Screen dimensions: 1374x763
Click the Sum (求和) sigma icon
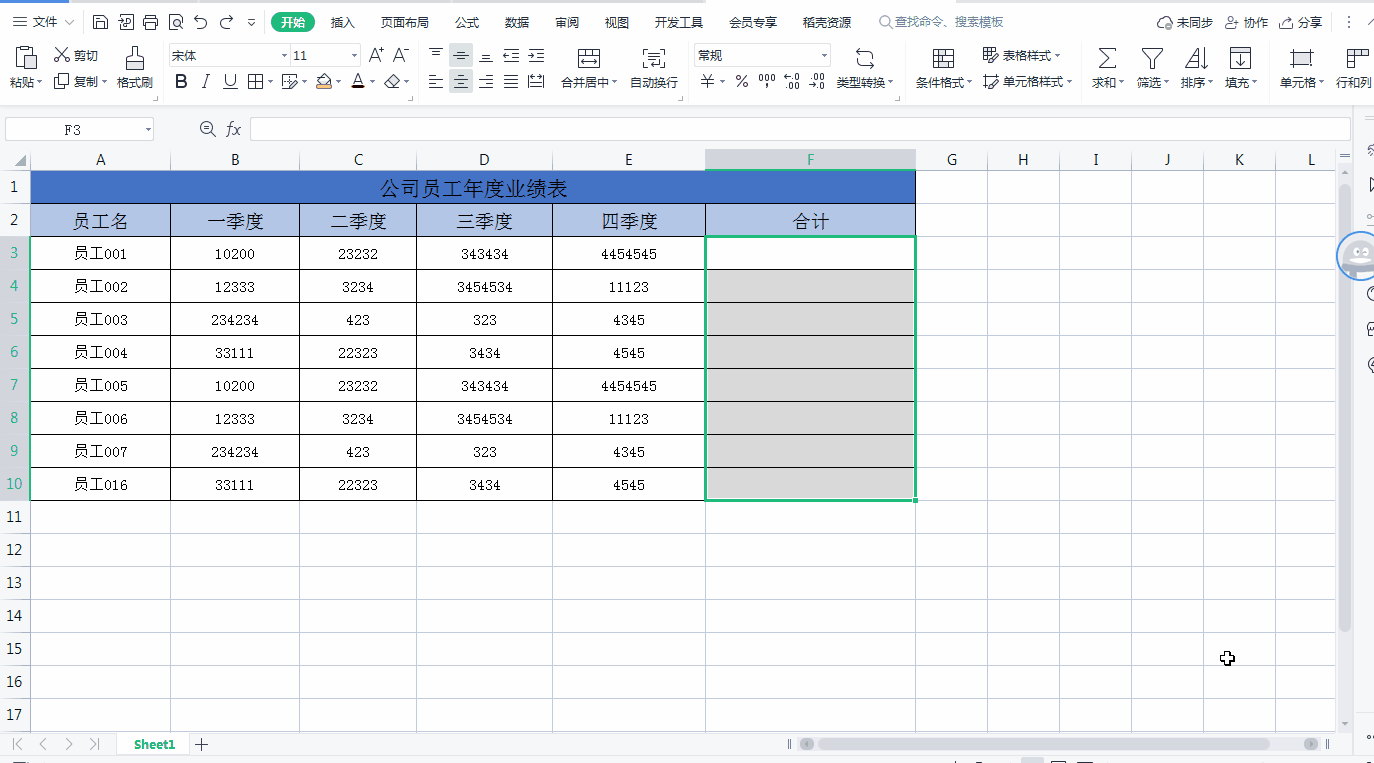pos(1107,58)
